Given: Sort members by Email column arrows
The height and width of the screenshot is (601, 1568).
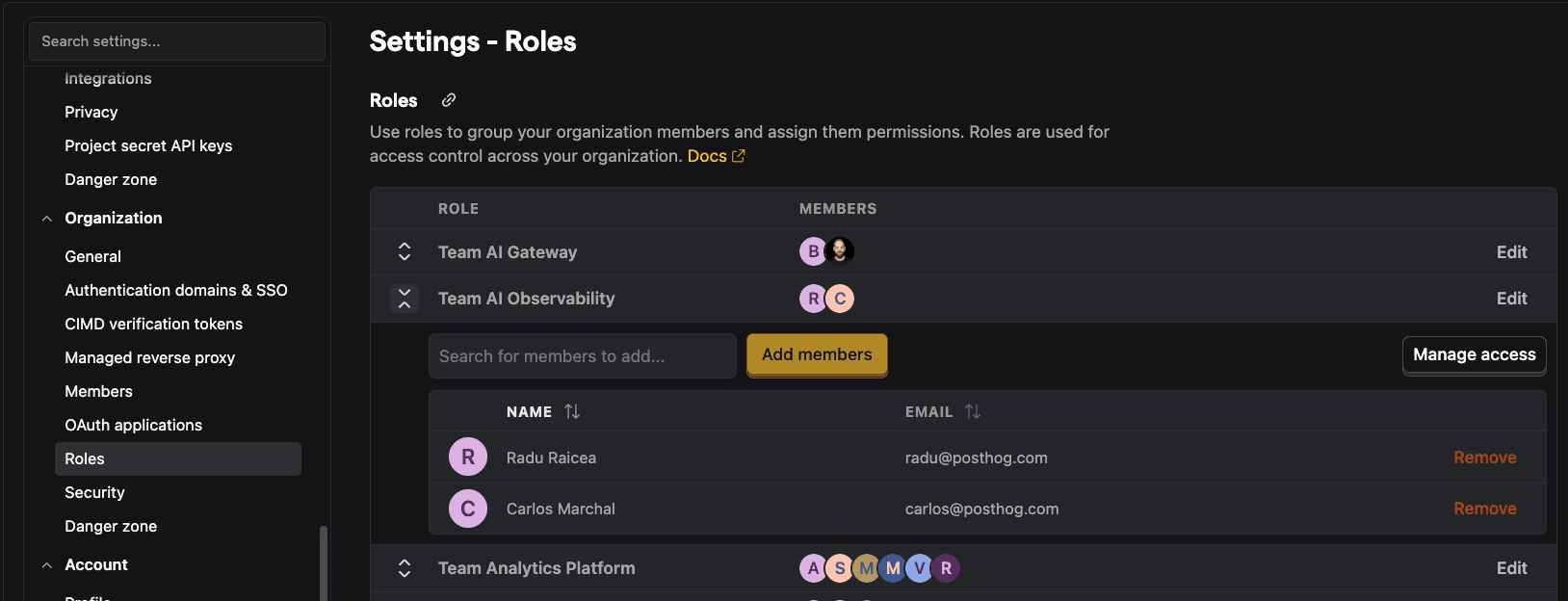Looking at the screenshot, I should coord(973,411).
